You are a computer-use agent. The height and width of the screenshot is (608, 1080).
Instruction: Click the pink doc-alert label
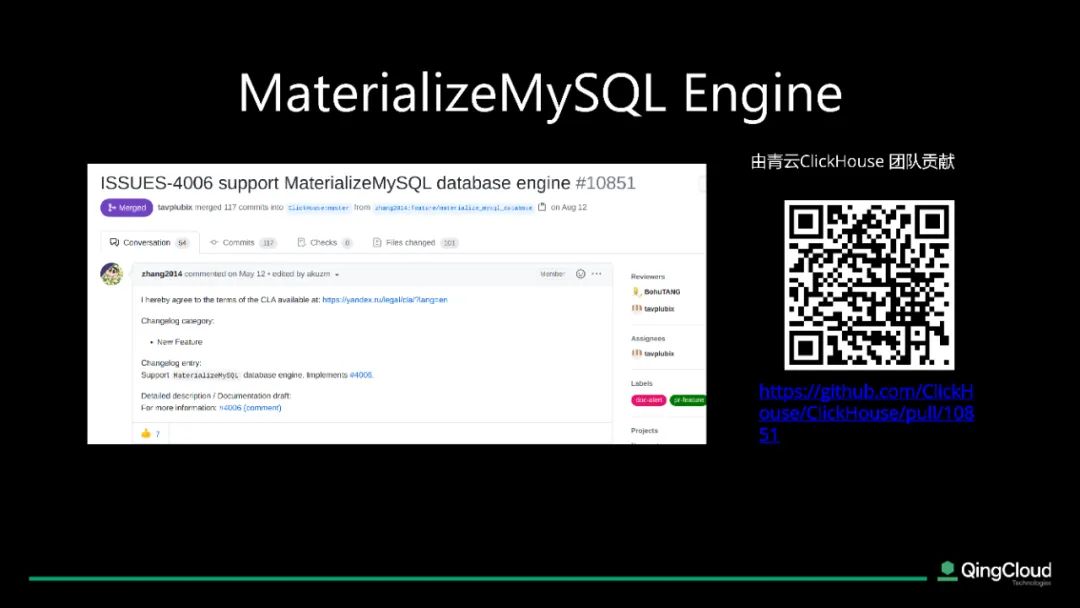(648, 399)
